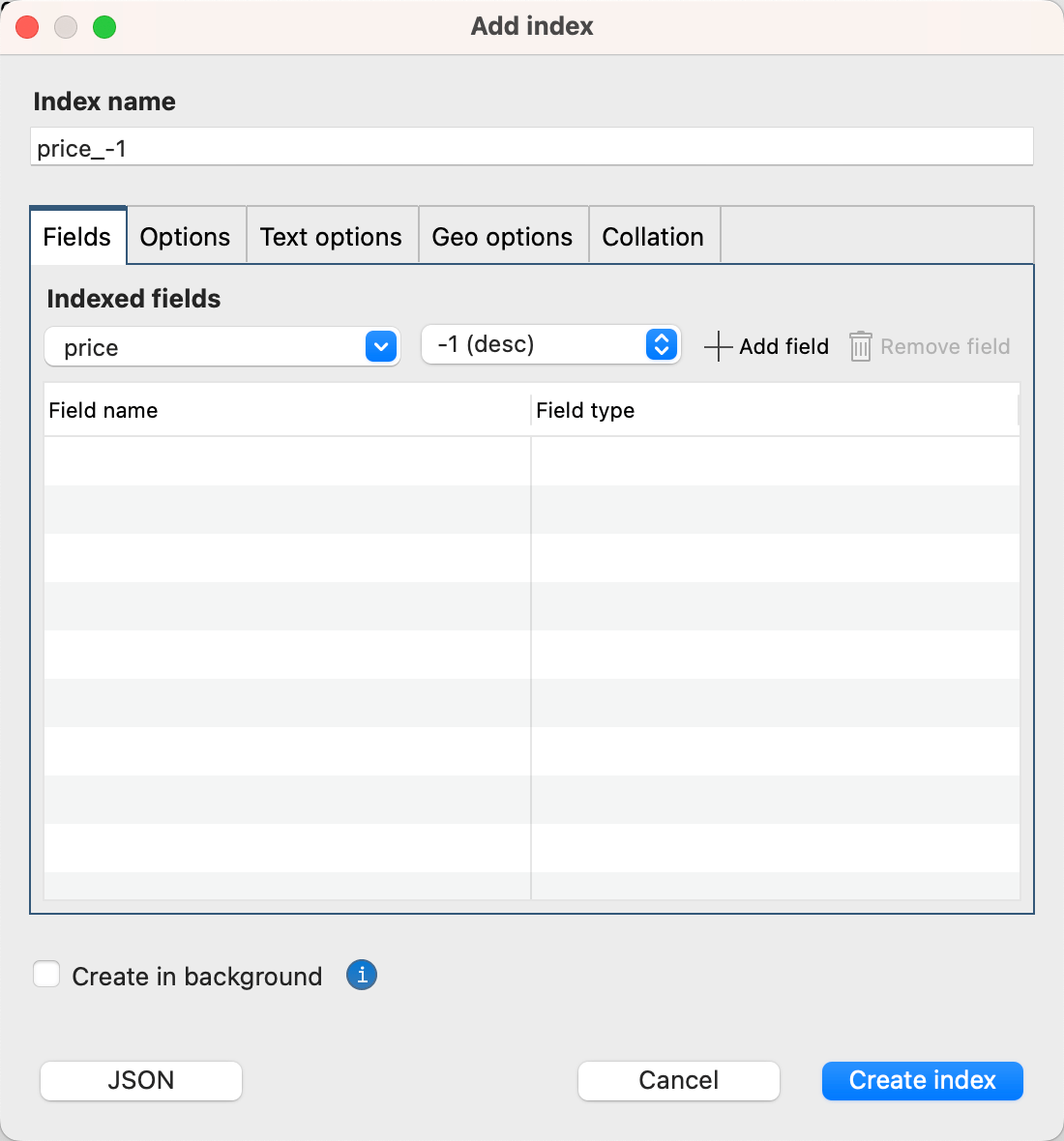Viewport: 1064px width, 1141px height.
Task: Select the Collation tab
Action: 653,237
